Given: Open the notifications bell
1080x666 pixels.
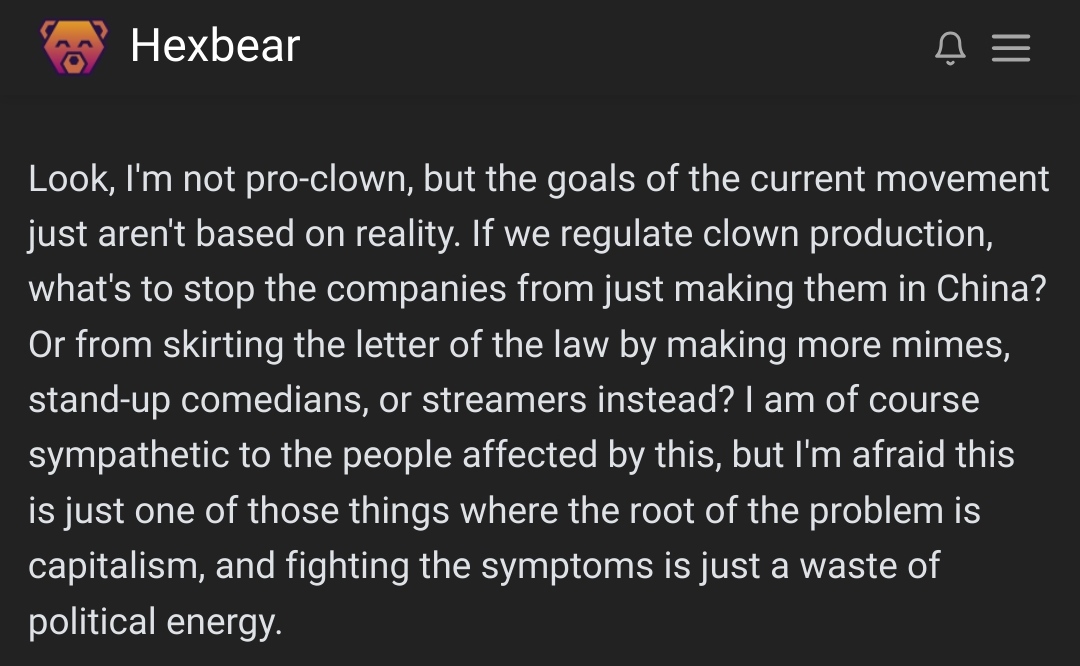Looking at the screenshot, I should 950,48.
